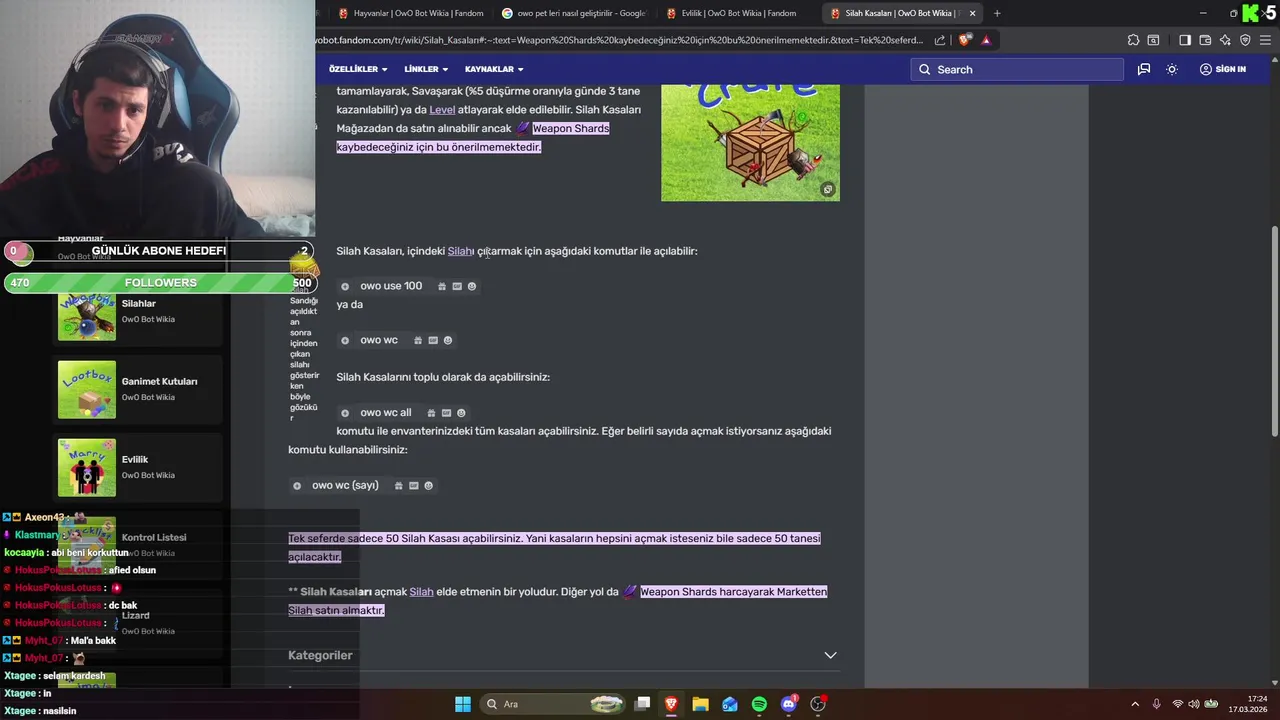The height and width of the screenshot is (720, 1280).
Task: Open Silahlar card in sidebar
Action: pos(139,311)
